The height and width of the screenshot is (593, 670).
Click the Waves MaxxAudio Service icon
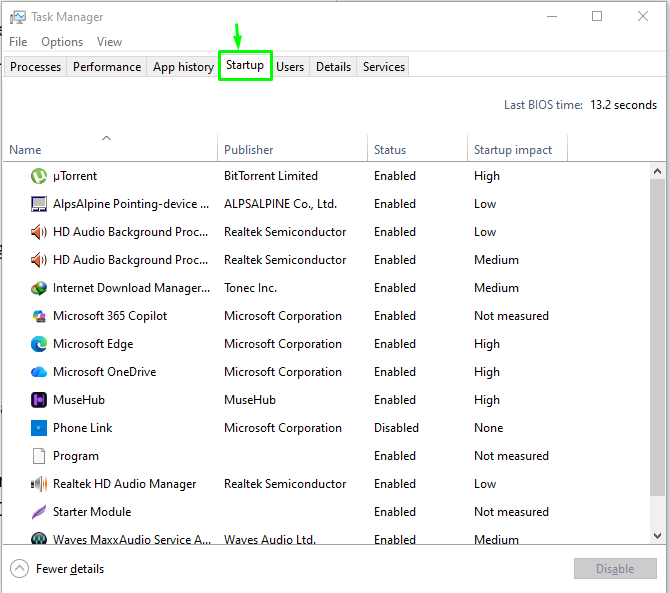pos(39,539)
